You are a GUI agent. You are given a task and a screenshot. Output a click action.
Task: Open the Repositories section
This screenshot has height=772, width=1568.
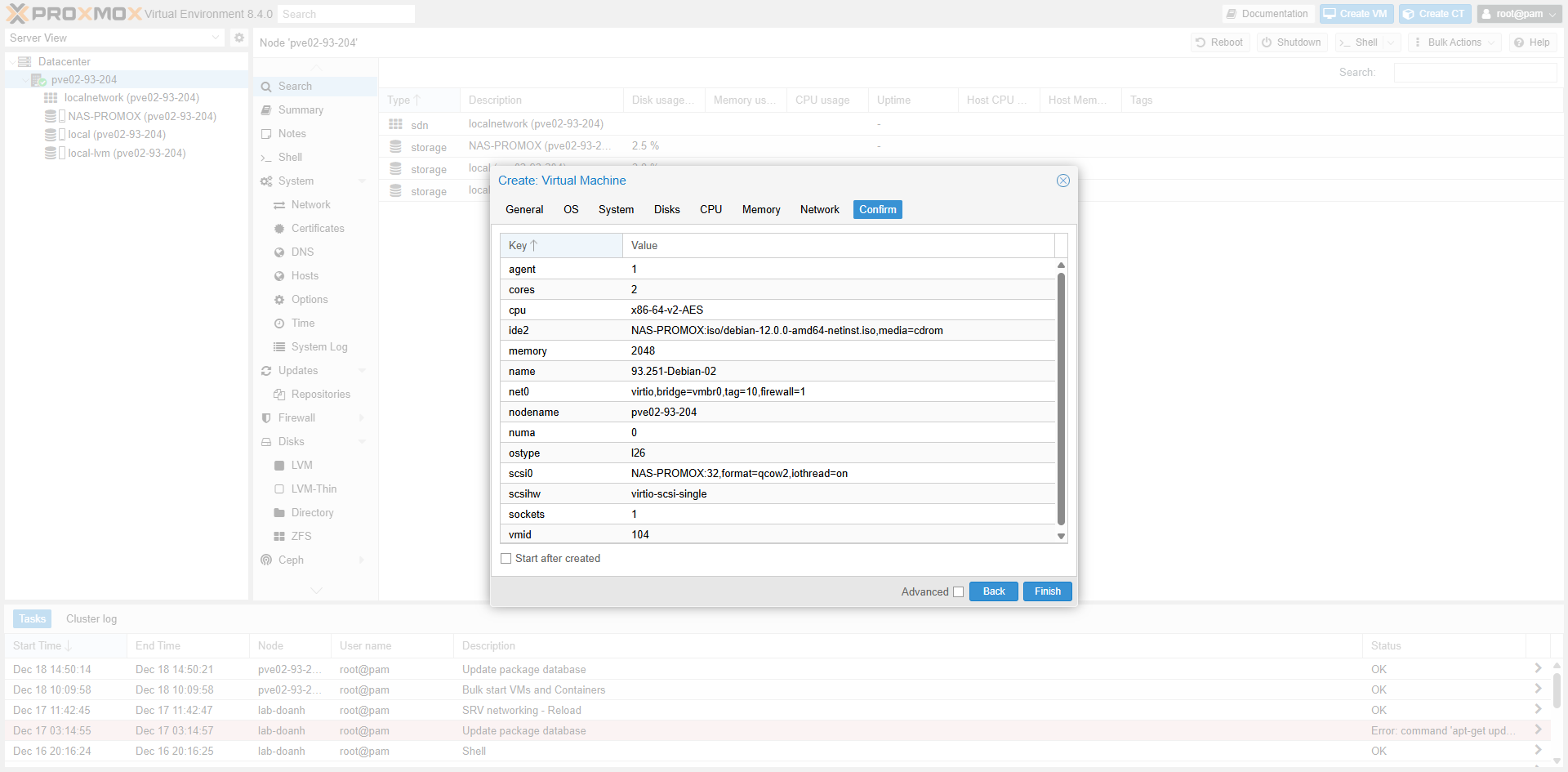coord(320,394)
